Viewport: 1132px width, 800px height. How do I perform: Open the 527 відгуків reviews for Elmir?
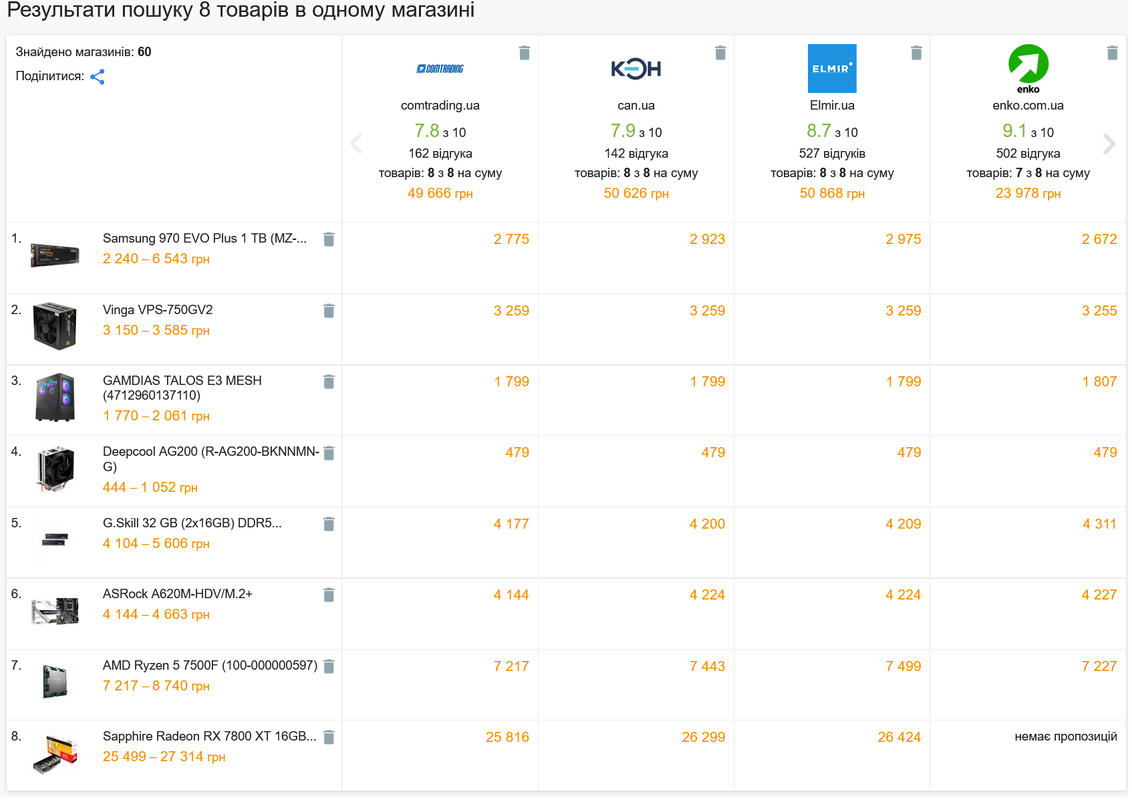(833, 154)
